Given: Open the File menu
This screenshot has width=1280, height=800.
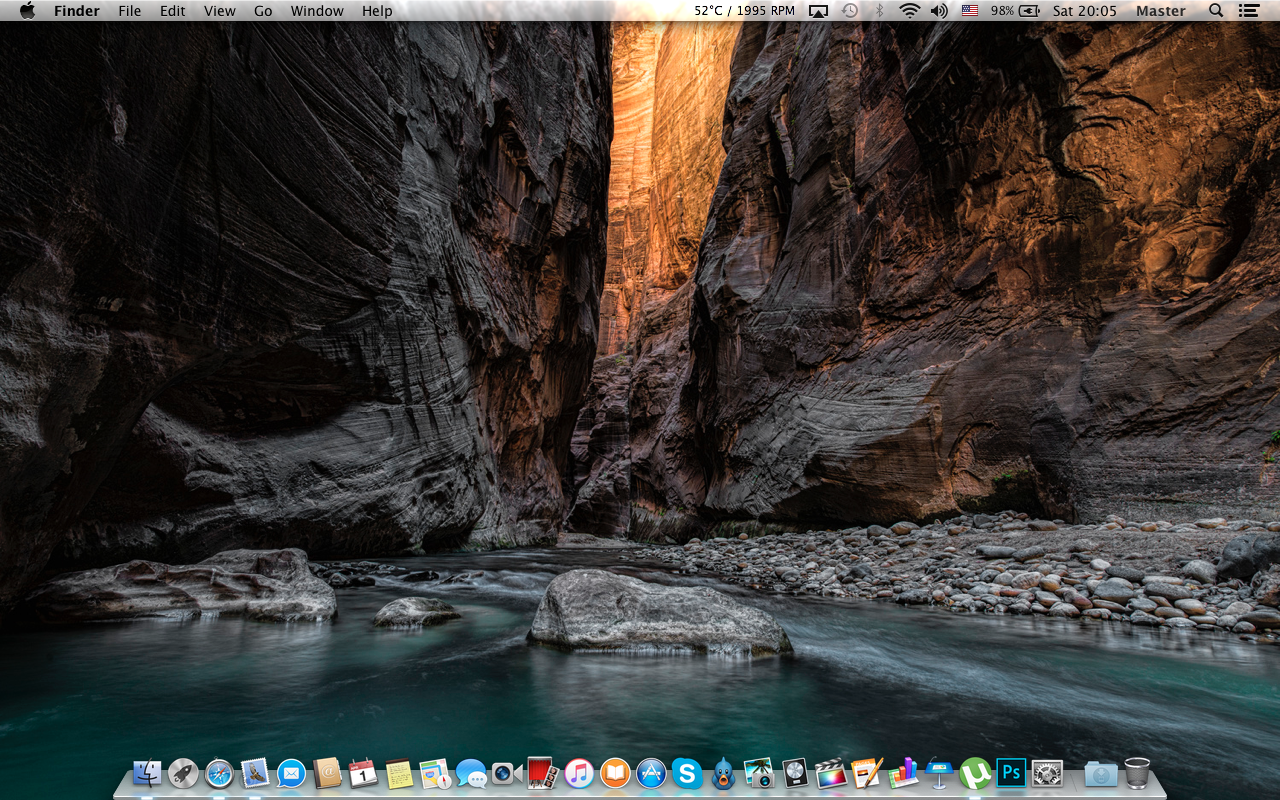Looking at the screenshot, I should (x=130, y=11).
